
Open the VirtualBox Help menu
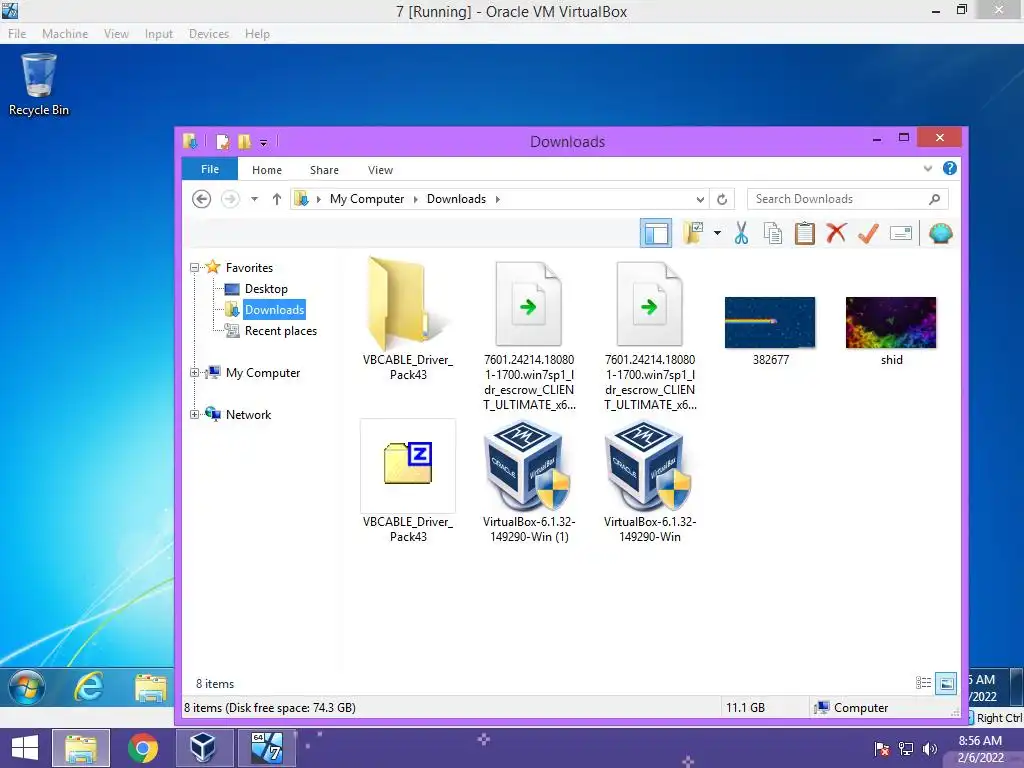pos(257,33)
